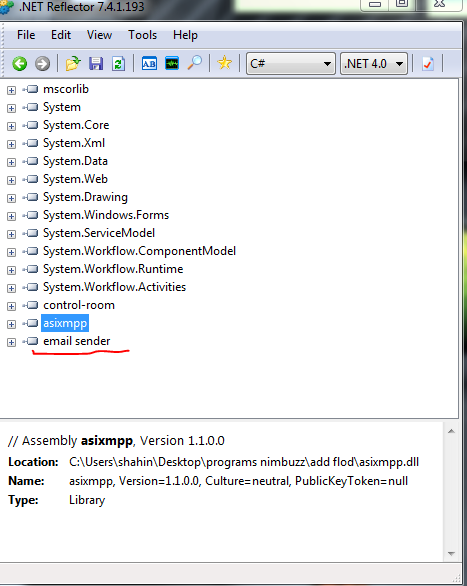Open Search with the magnifier icon

[195, 63]
